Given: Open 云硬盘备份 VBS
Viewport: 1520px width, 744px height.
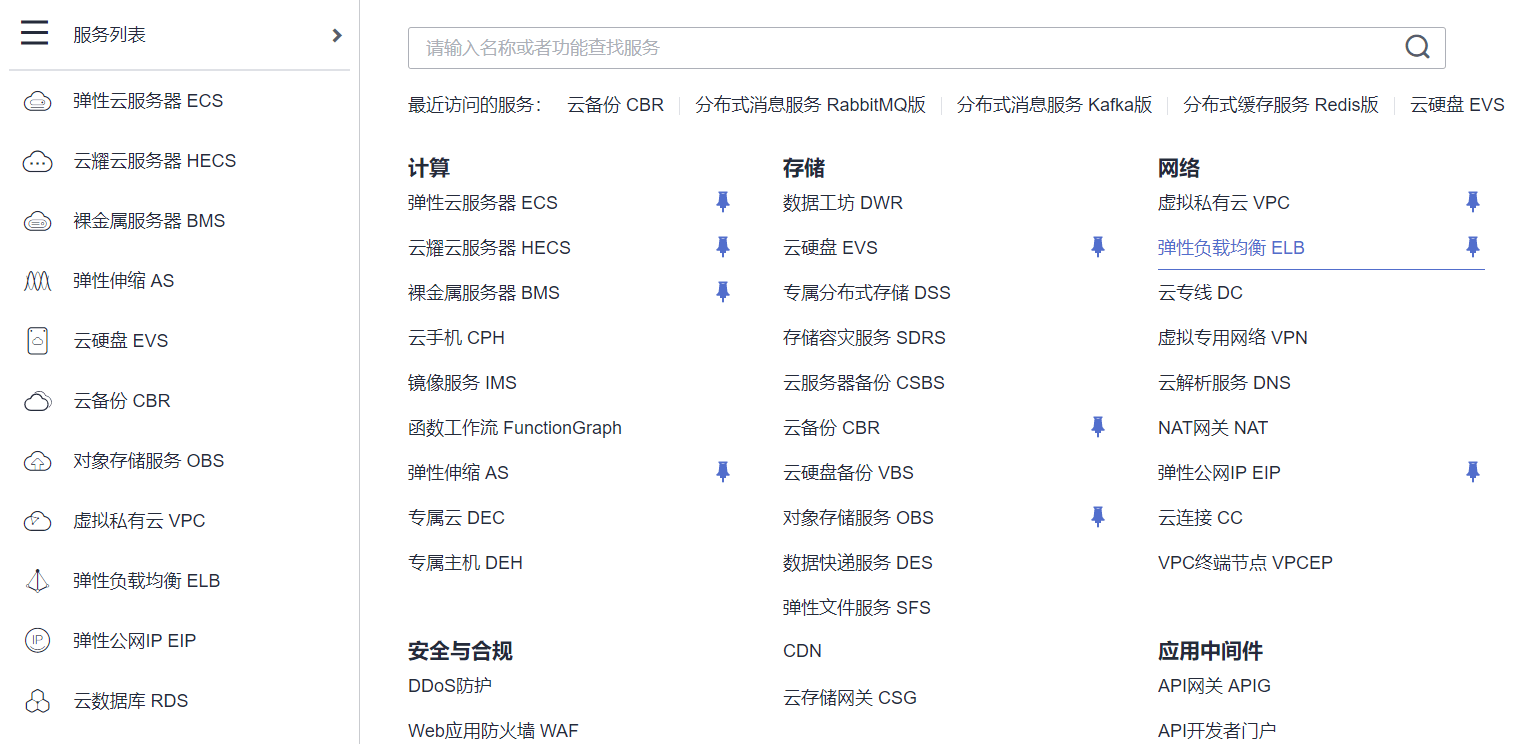Looking at the screenshot, I should coord(848,473).
